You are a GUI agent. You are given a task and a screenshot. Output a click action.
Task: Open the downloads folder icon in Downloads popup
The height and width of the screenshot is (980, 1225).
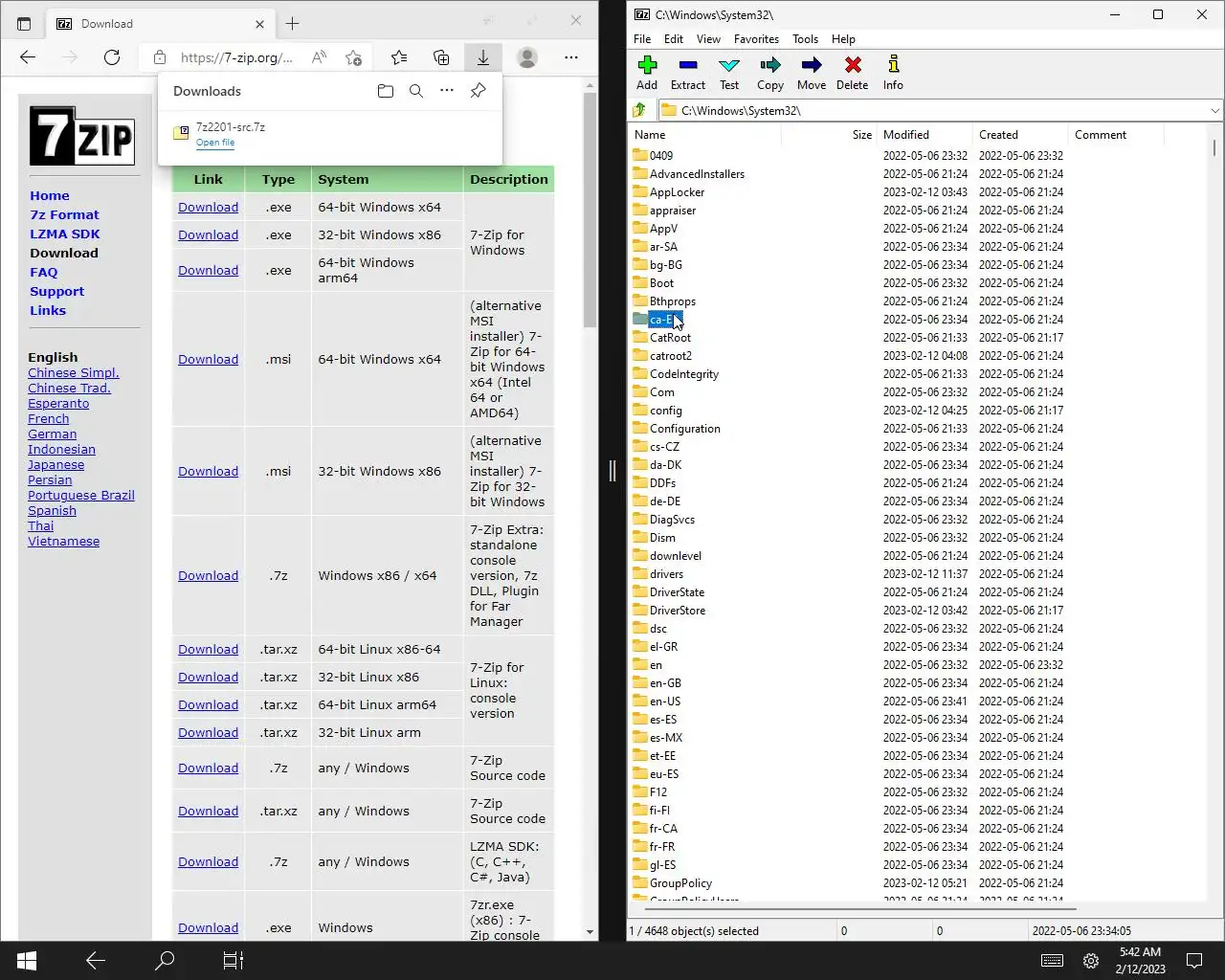pos(386,91)
